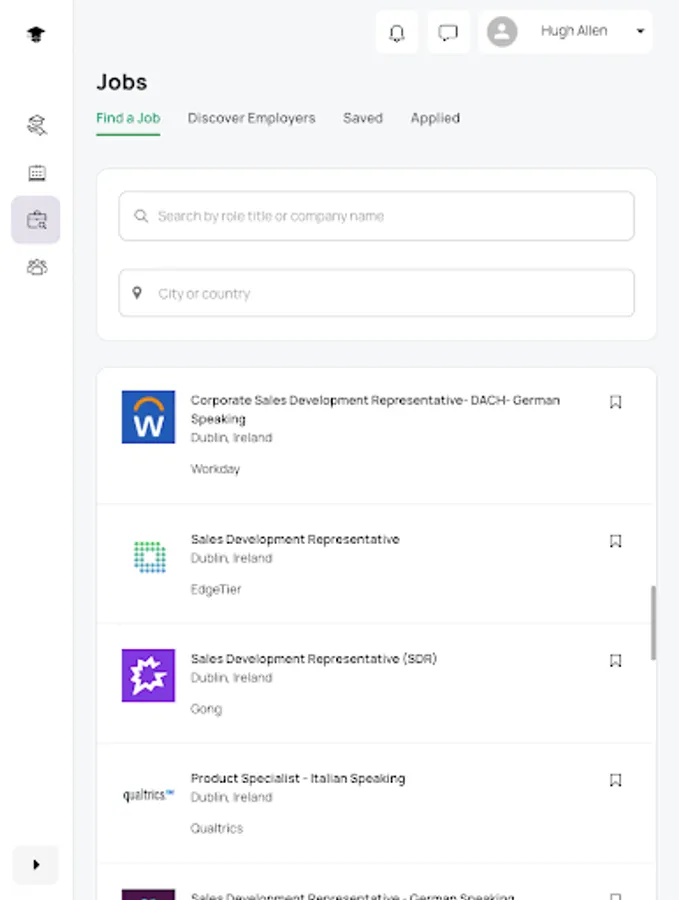
Task: Open Product Specialist - Italian Speaking listing
Action: [298, 779]
